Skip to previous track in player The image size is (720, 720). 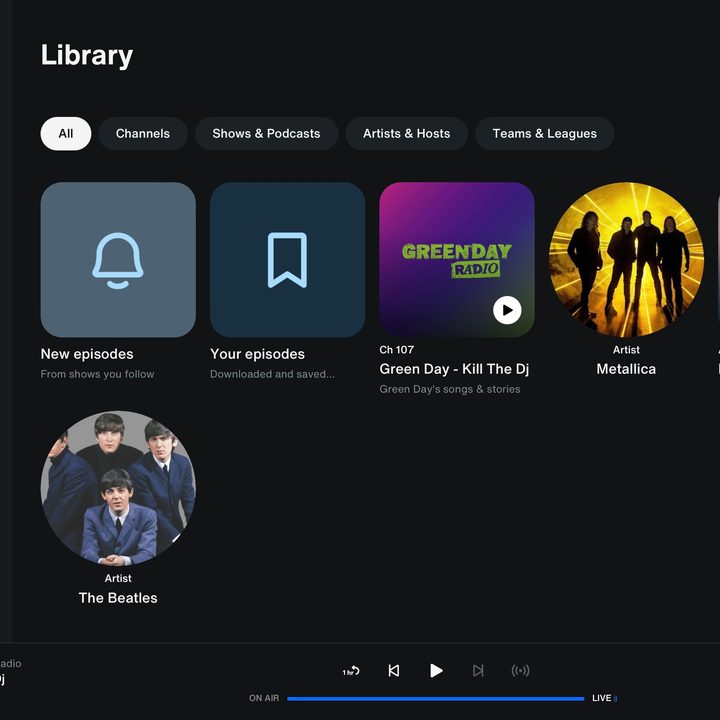click(x=394, y=671)
